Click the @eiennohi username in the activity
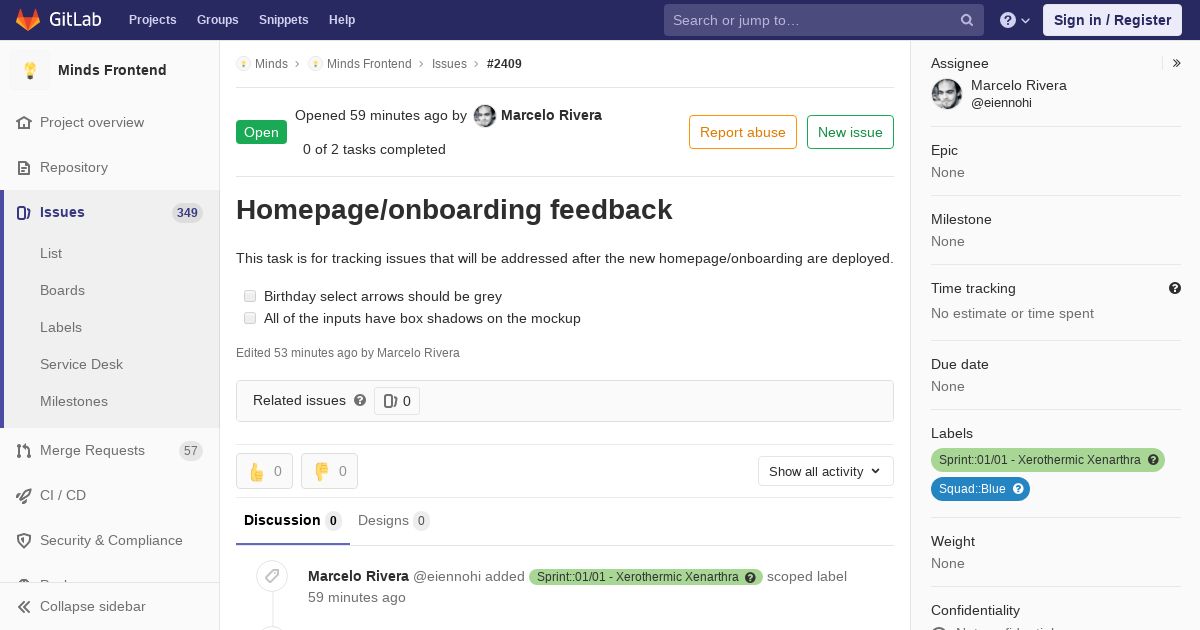 pos(447,576)
